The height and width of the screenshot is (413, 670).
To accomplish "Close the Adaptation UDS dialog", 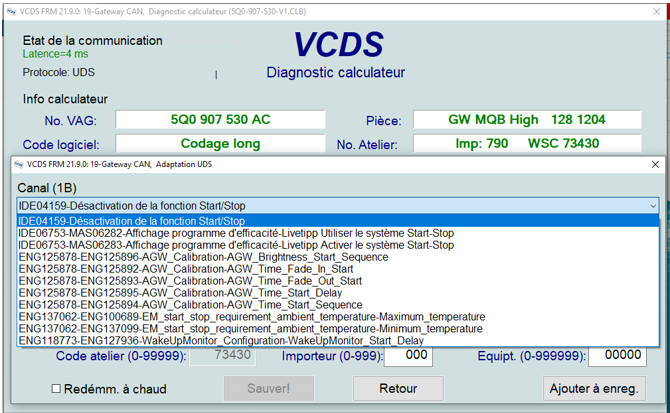I will (x=655, y=164).
